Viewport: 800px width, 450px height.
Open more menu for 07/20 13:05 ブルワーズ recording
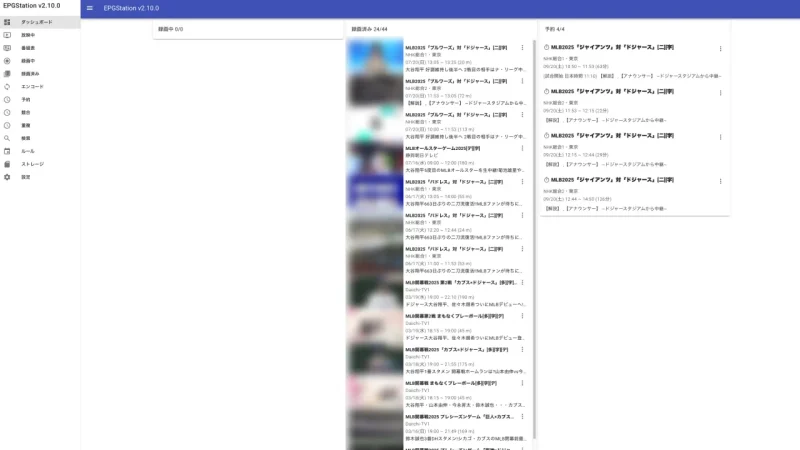[x=522, y=47]
